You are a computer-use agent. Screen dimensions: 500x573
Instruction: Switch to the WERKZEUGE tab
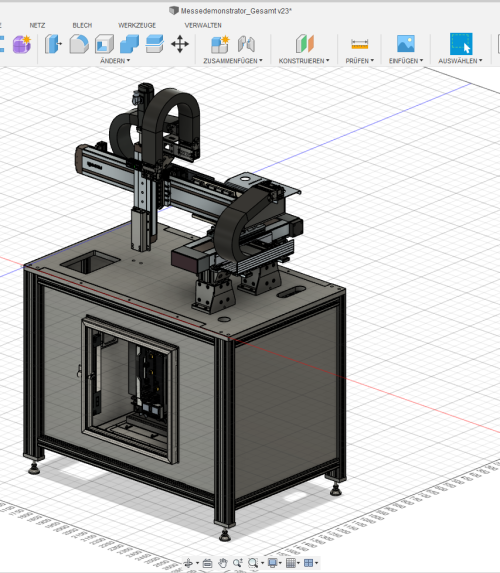click(137, 25)
